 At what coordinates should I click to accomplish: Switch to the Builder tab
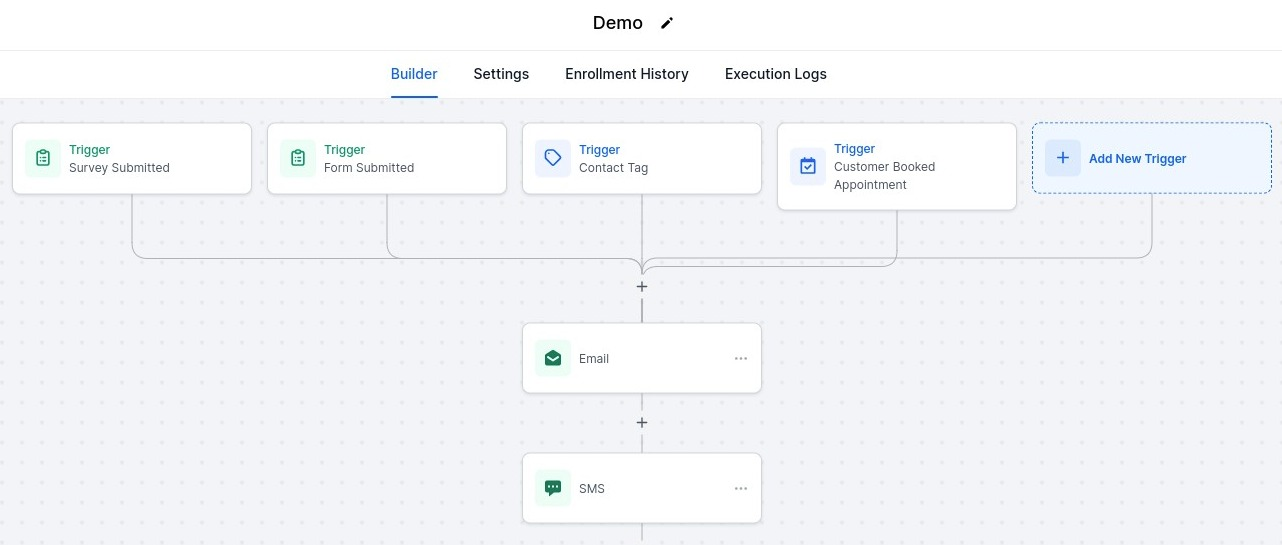[x=414, y=74]
